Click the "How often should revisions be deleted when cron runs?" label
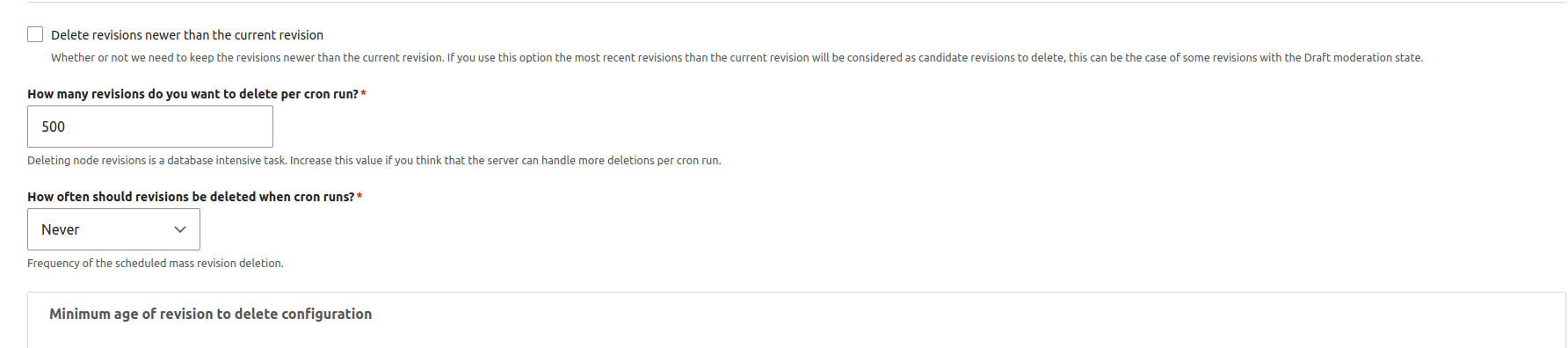Viewport: 1568px width, 348px height. [x=191, y=197]
